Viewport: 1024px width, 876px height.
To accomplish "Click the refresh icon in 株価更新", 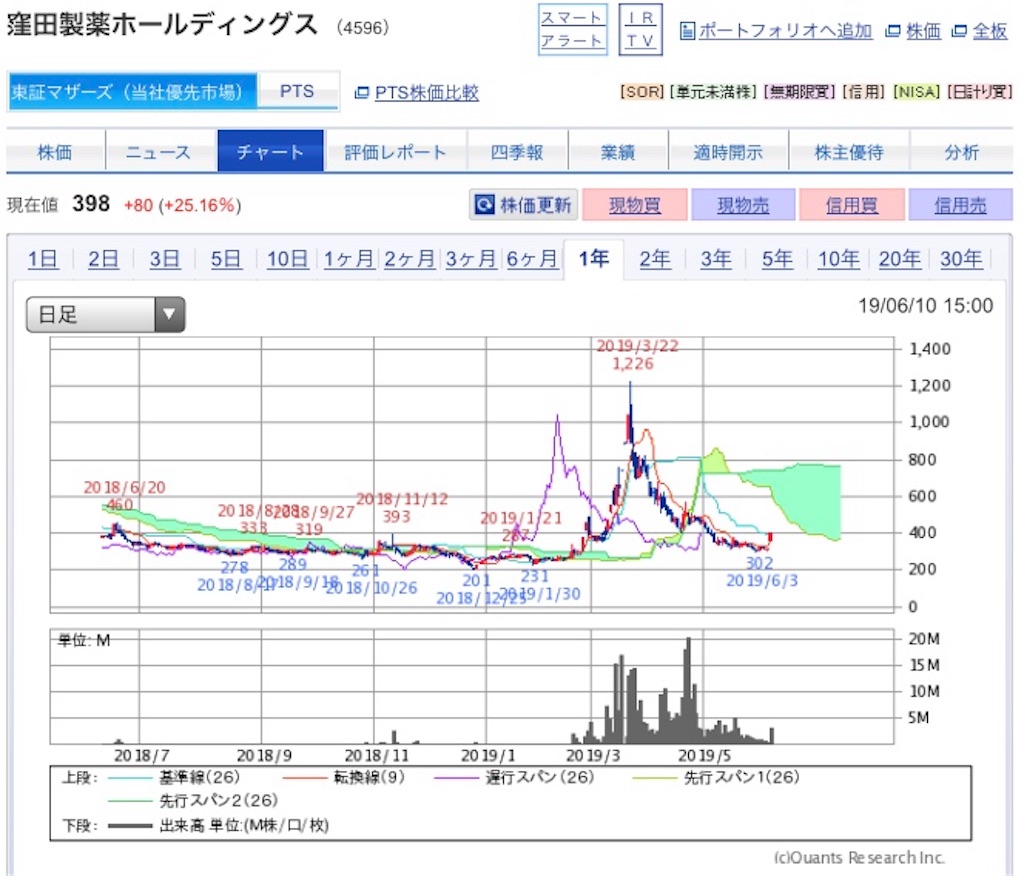I will click(x=485, y=205).
